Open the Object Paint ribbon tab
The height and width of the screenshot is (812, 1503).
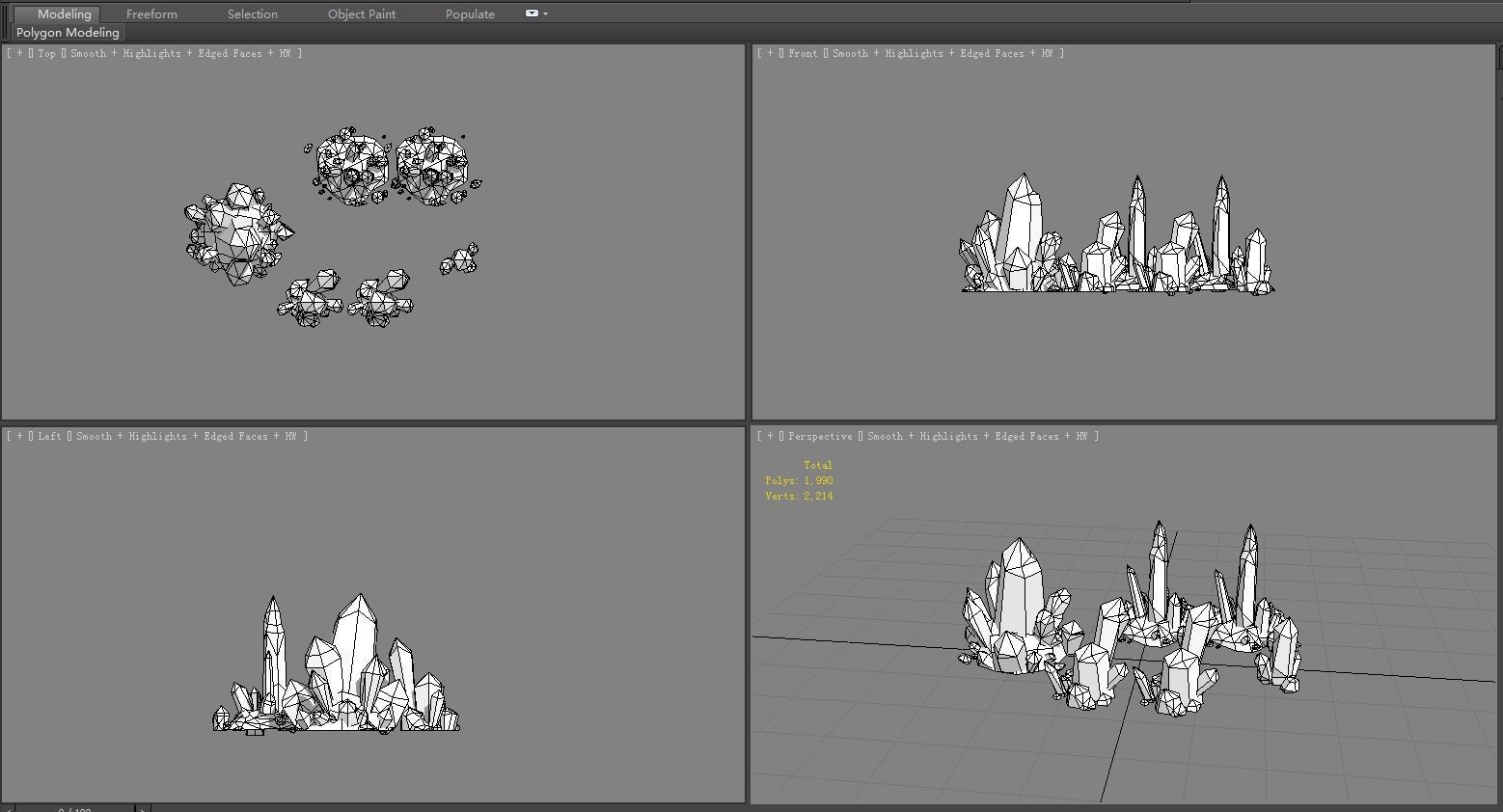pyautogui.click(x=362, y=14)
